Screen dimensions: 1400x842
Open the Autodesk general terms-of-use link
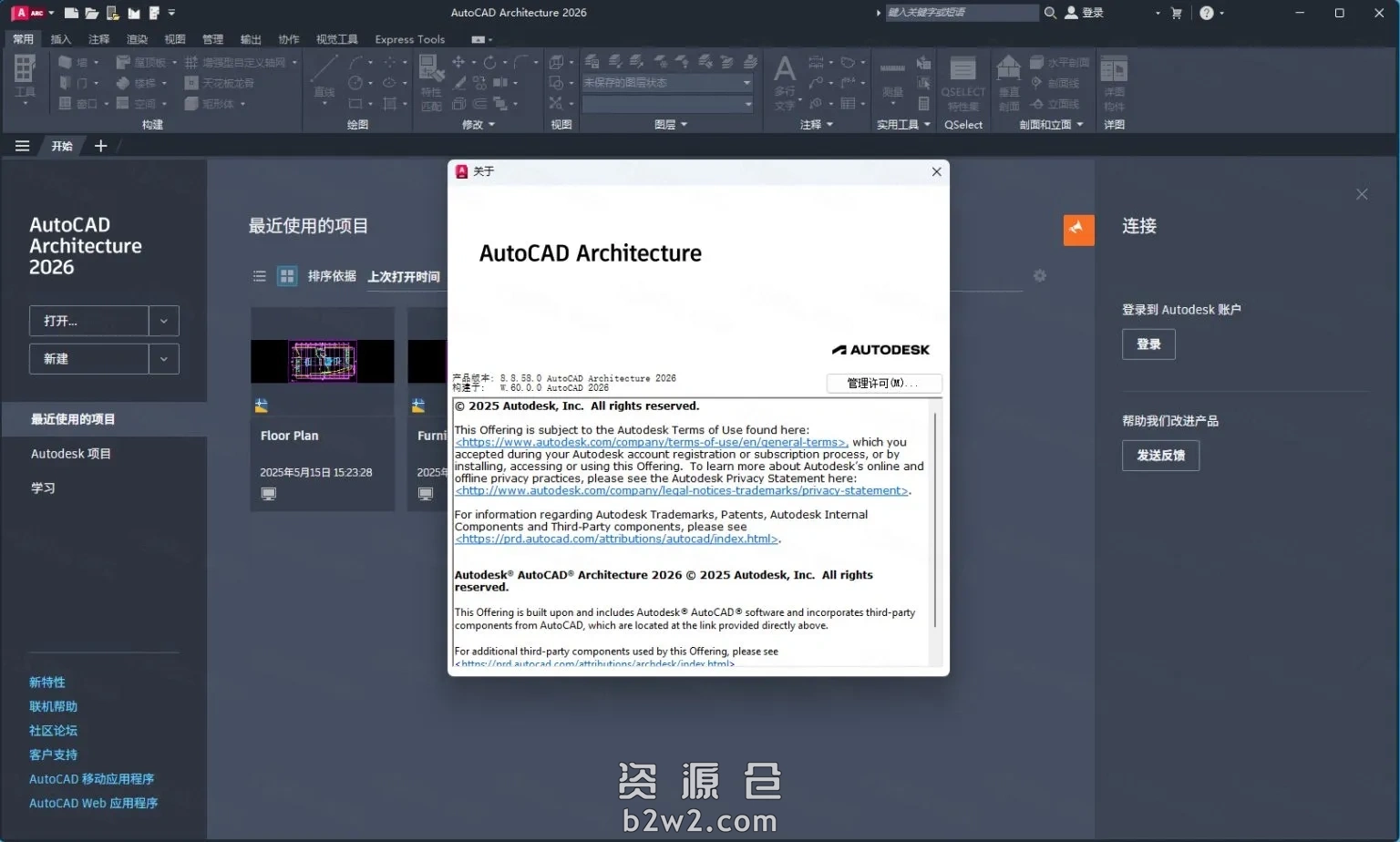(651, 442)
